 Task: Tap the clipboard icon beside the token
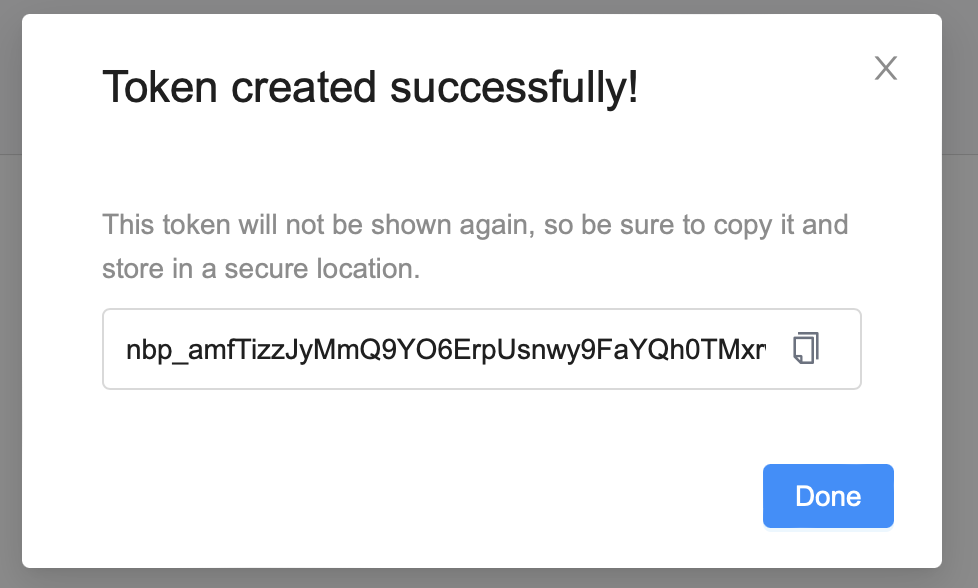pyautogui.click(x=806, y=349)
